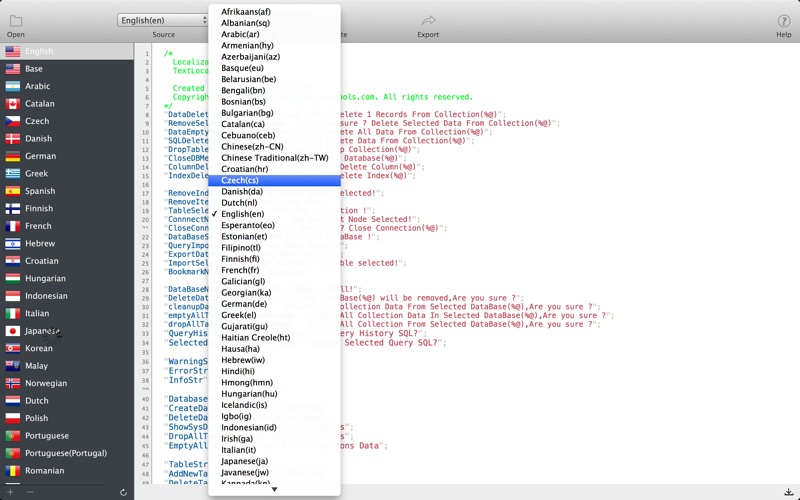Open a file with the Open folder icon
800x500 pixels.
(x=16, y=20)
